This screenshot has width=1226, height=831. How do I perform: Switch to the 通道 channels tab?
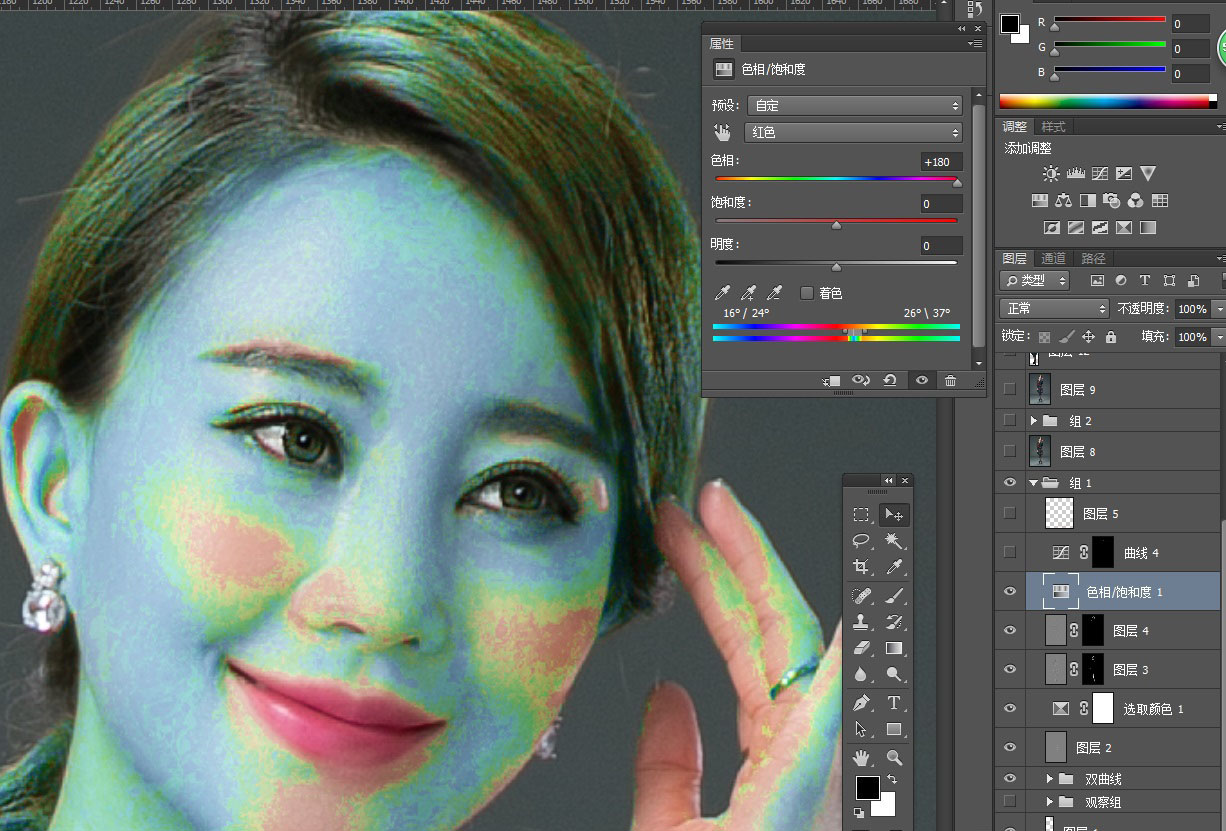[x=1053, y=258]
